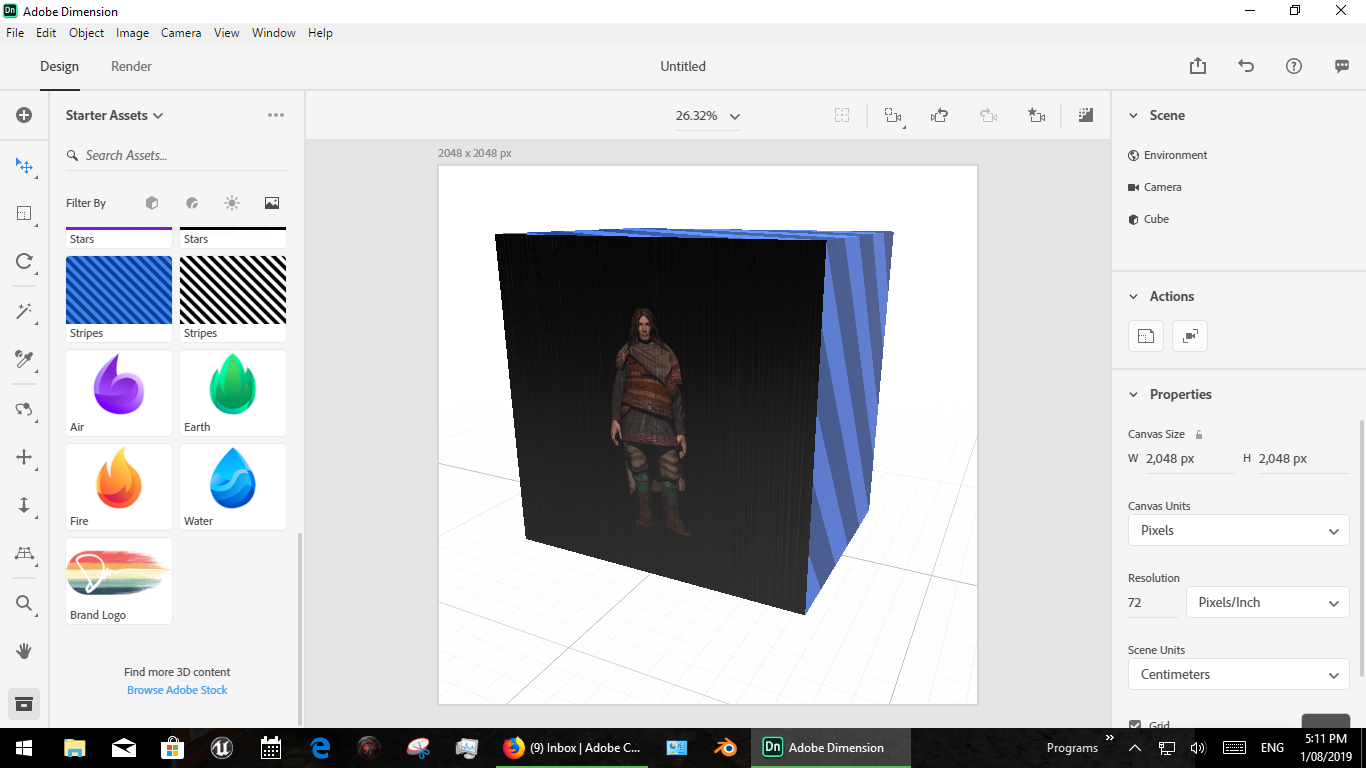Collapse the Properties panel section
Viewport: 1366px width, 768px height.
pos(1133,395)
